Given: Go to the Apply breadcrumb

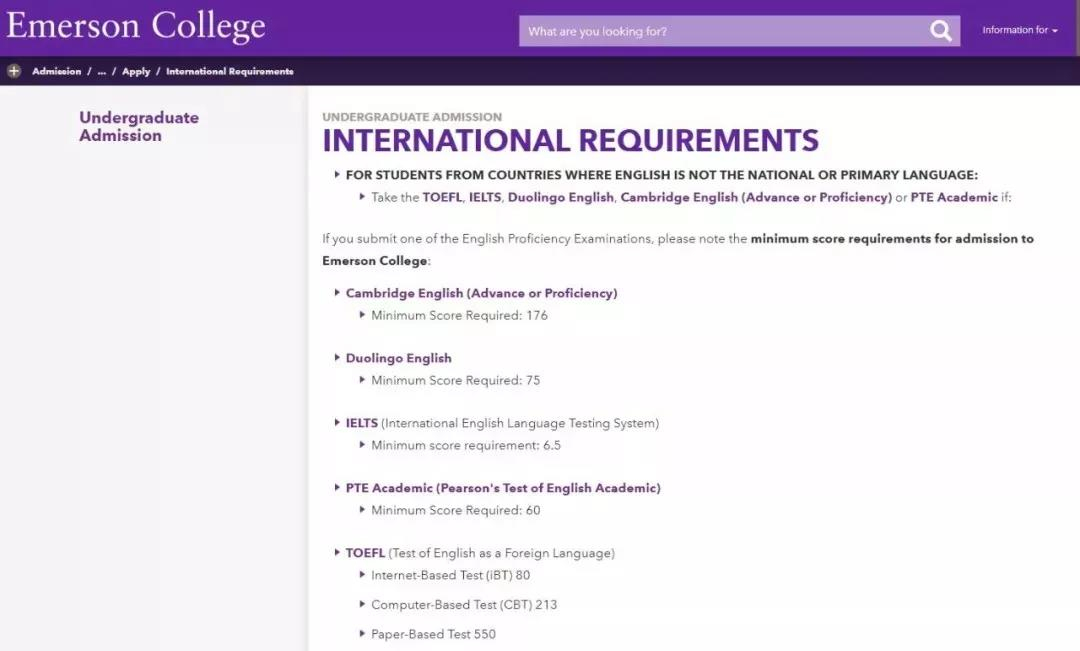Looking at the screenshot, I should [x=136, y=71].
